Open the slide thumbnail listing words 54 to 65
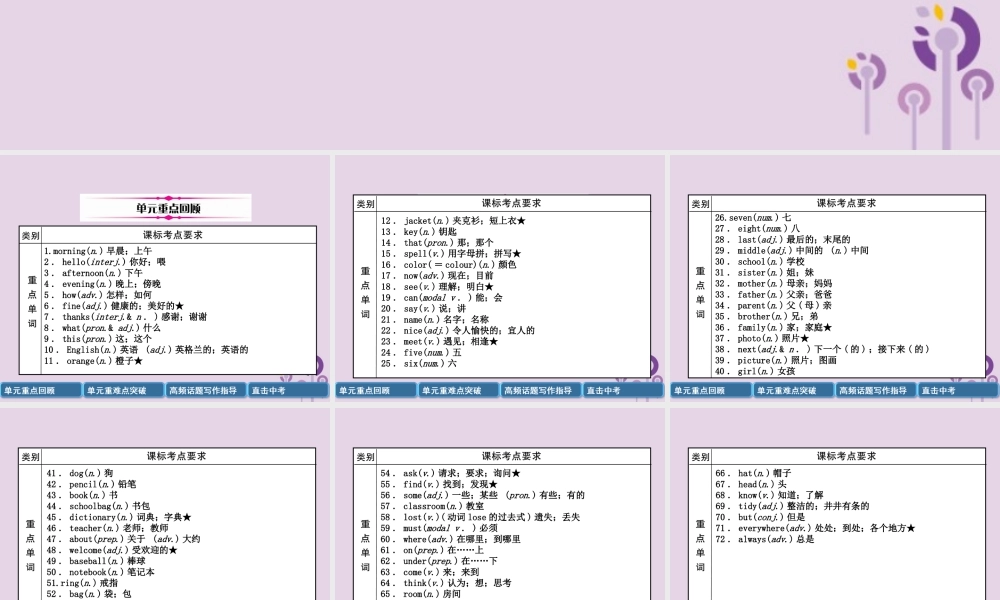 (500, 504)
